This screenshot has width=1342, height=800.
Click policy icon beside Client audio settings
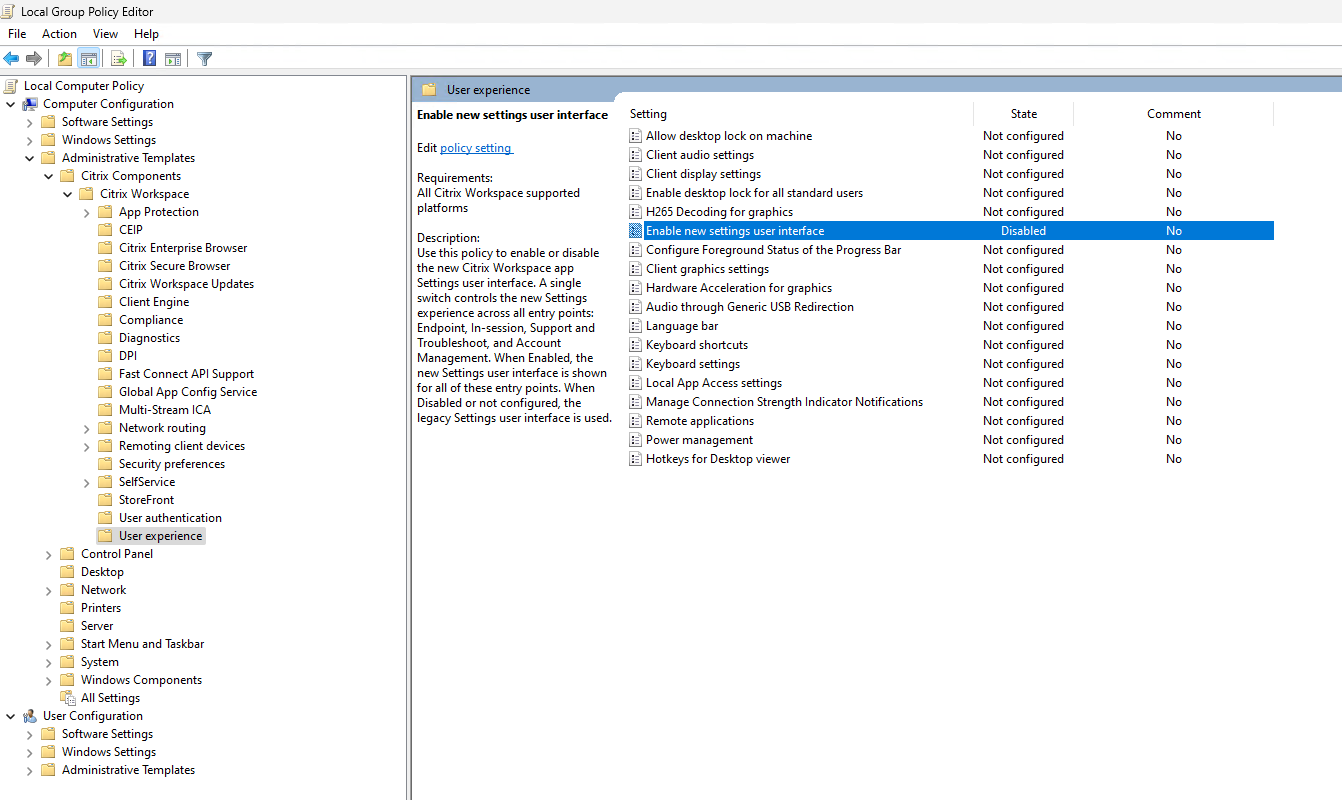point(635,155)
